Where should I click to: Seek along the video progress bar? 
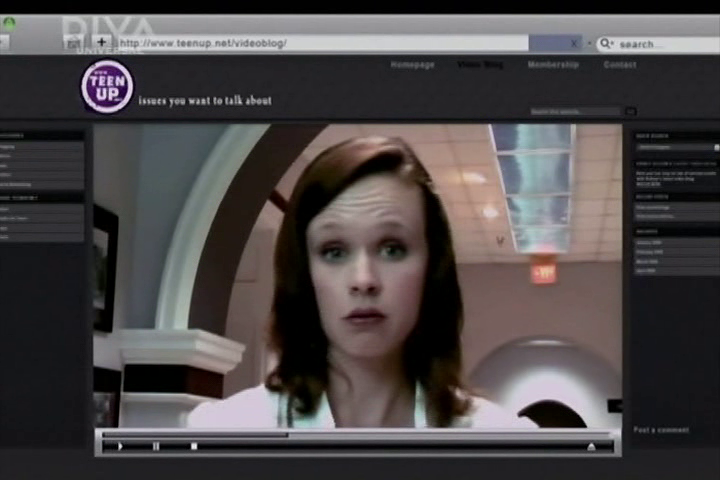pos(356,435)
